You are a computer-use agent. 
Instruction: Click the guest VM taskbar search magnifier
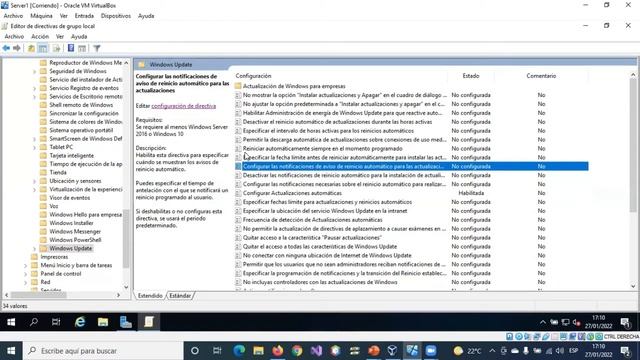click(34, 322)
